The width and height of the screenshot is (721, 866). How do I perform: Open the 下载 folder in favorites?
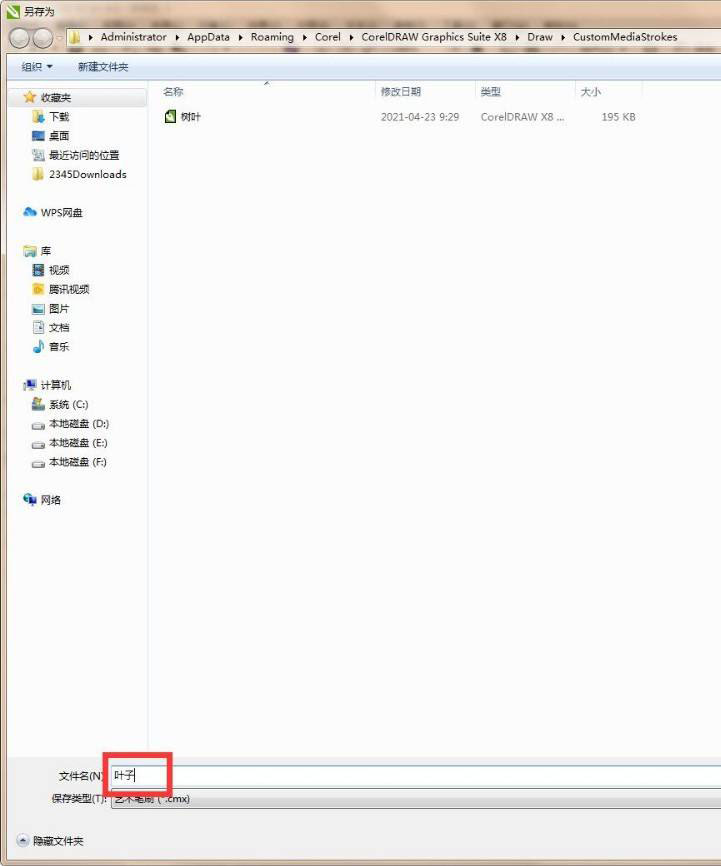[59, 117]
